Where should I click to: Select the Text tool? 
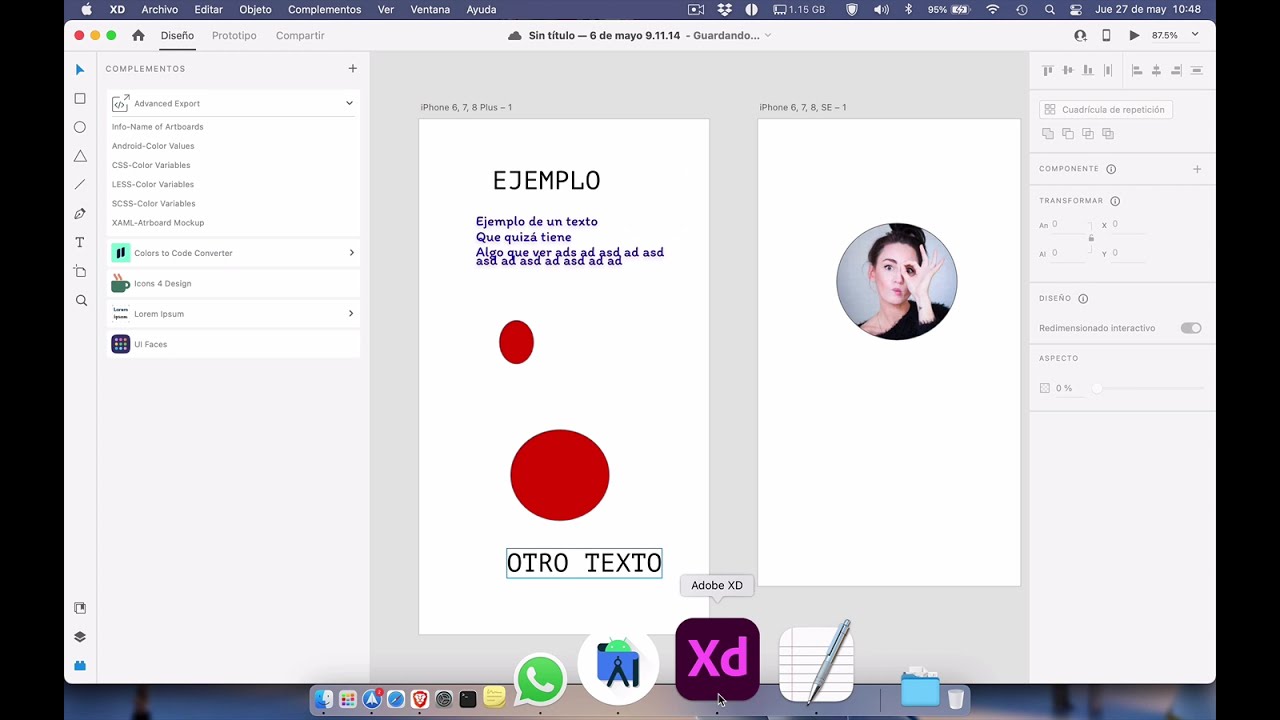(80, 243)
